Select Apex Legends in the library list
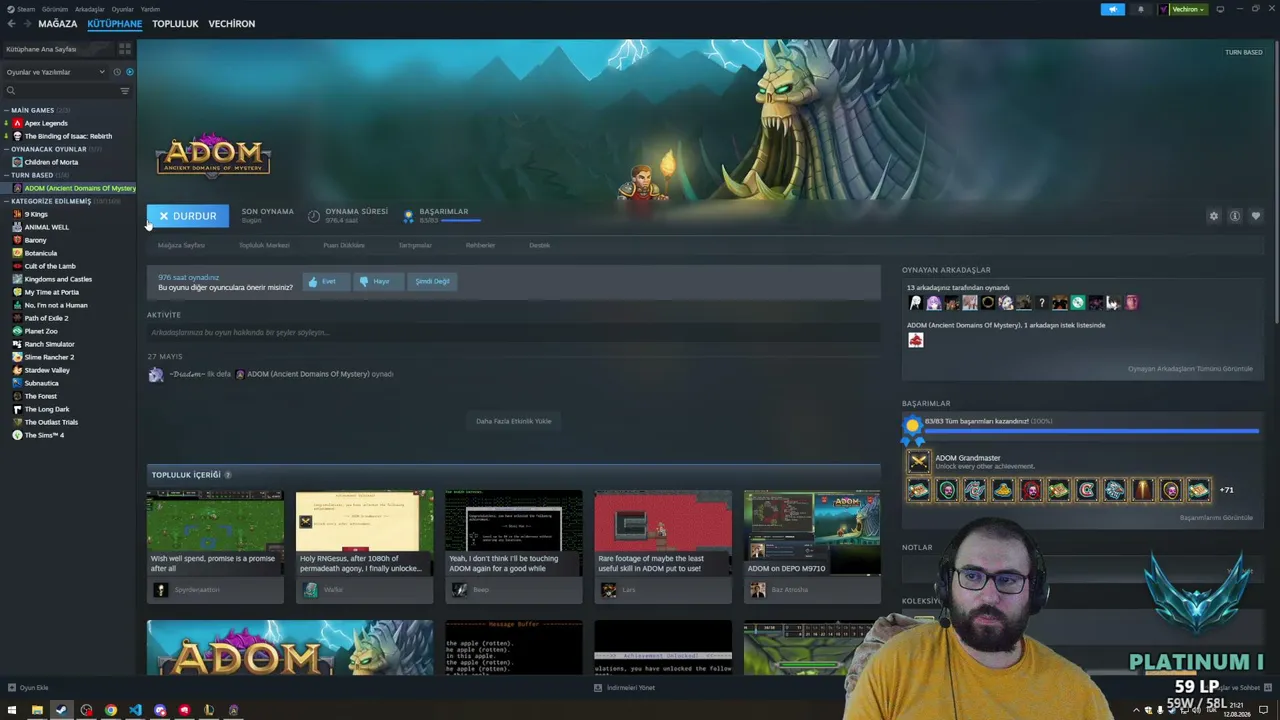The height and width of the screenshot is (720, 1280). [x=46, y=123]
